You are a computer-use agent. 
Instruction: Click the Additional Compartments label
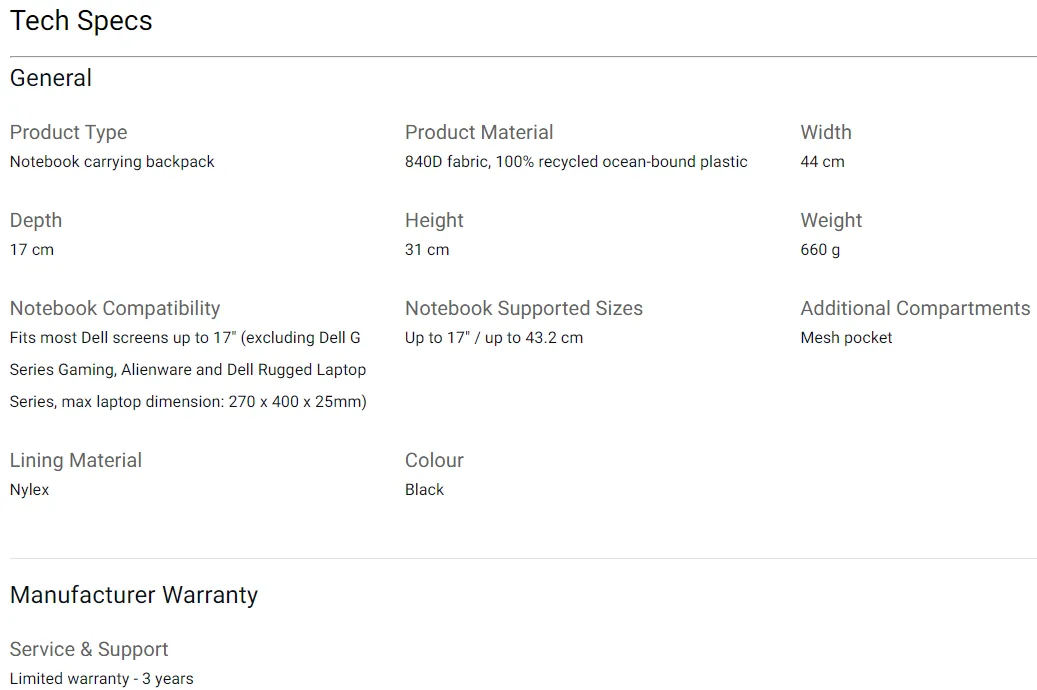[x=915, y=308]
